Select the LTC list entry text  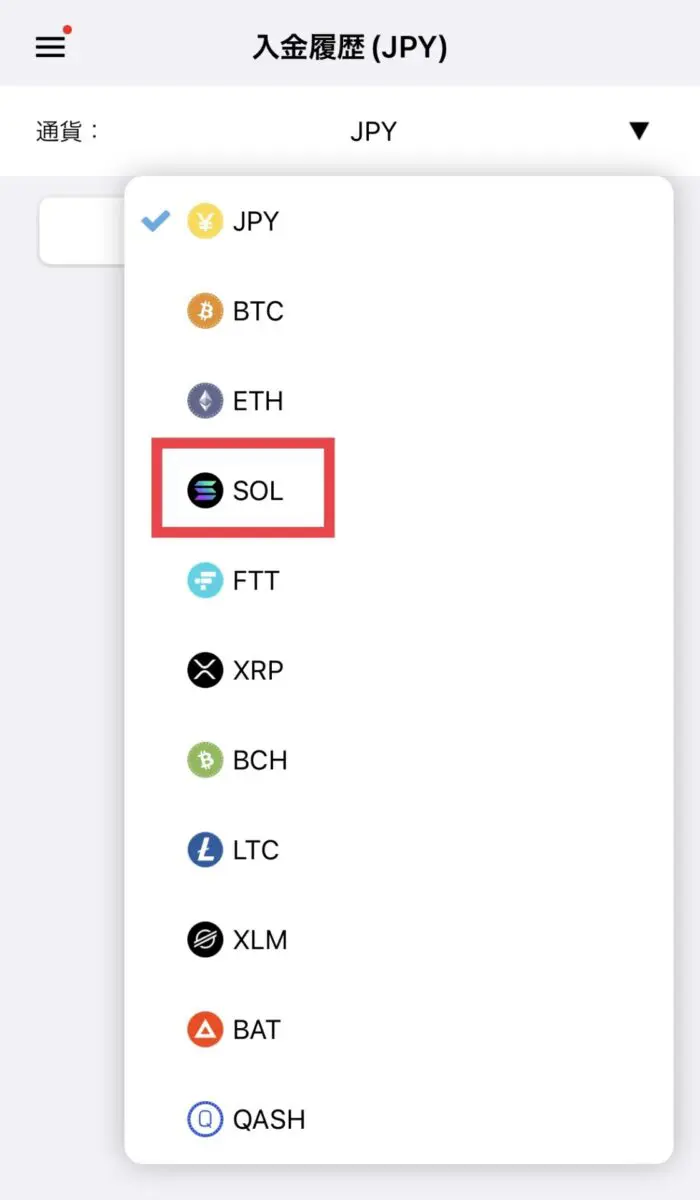(256, 850)
